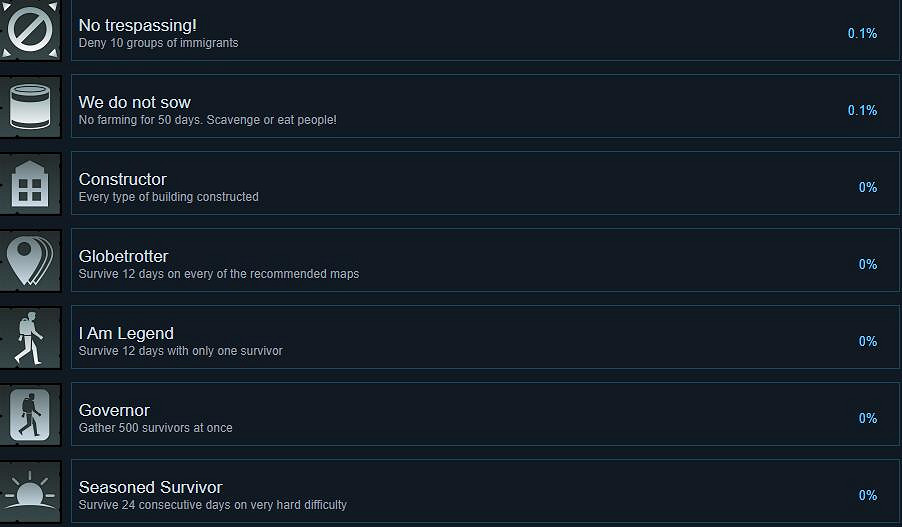The height and width of the screenshot is (527, 902).
Task: Click the 0% value in Globetrotter row
Action: 867,264
